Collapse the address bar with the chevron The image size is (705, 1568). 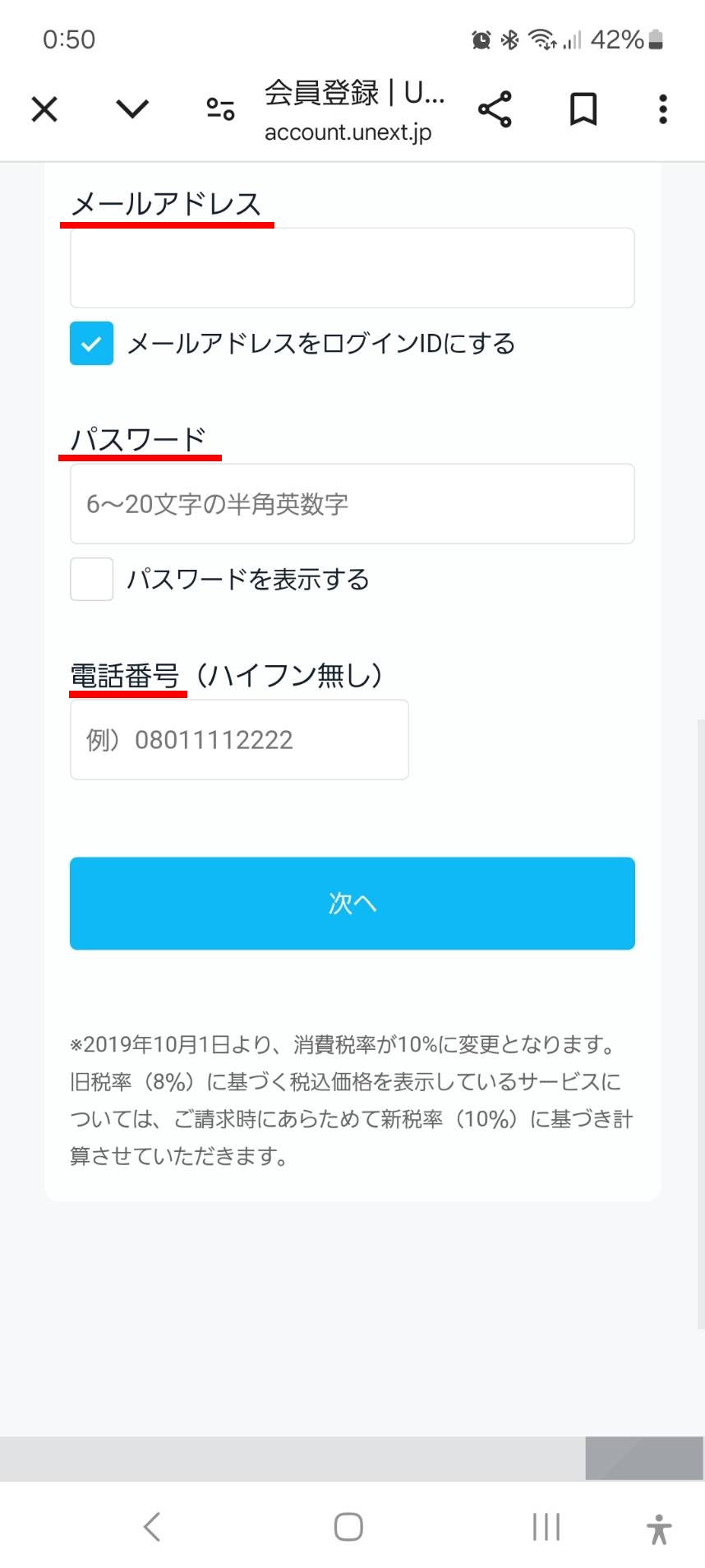(131, 109)
